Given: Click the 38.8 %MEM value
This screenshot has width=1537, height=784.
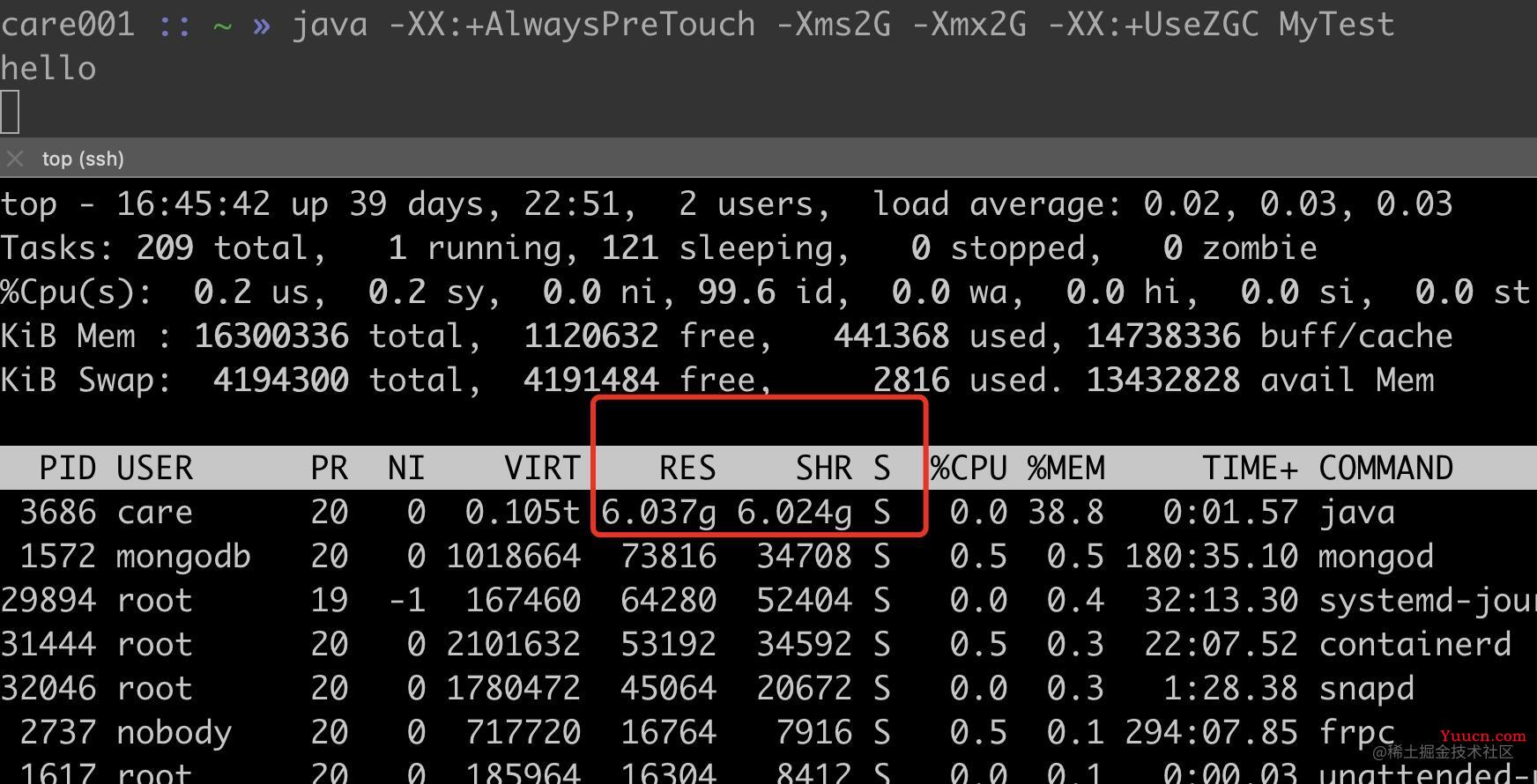Looking at the screenshot, I should (x=1066, y=512).
